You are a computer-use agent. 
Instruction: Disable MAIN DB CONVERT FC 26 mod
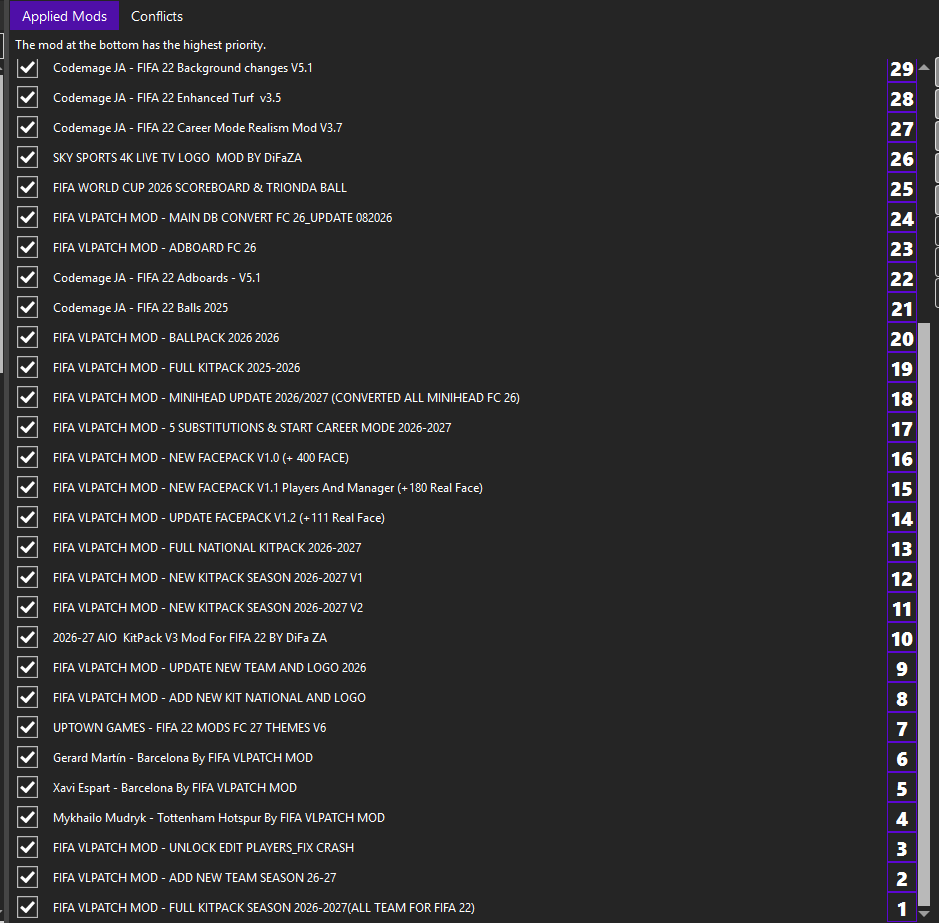coord(28,217)
